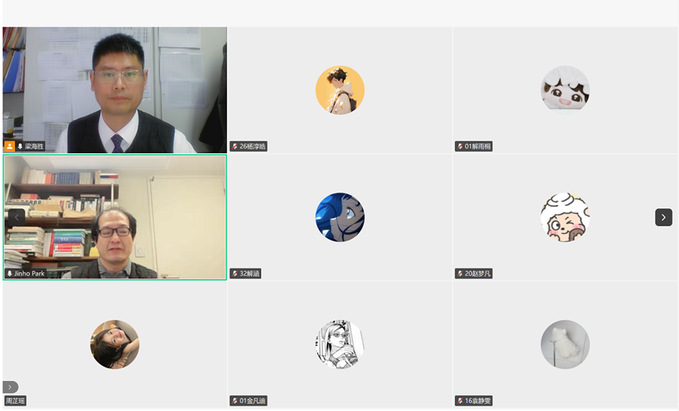Click muted mic icon of 01金凡迪
The width and height of the screenshot is (679, 411).
click(235, 401)
